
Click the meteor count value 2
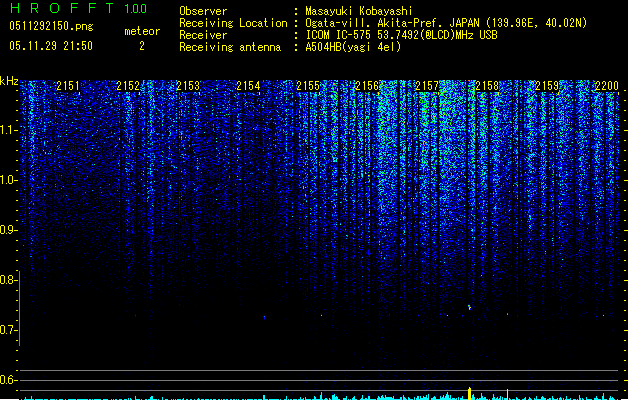(142, 46)
